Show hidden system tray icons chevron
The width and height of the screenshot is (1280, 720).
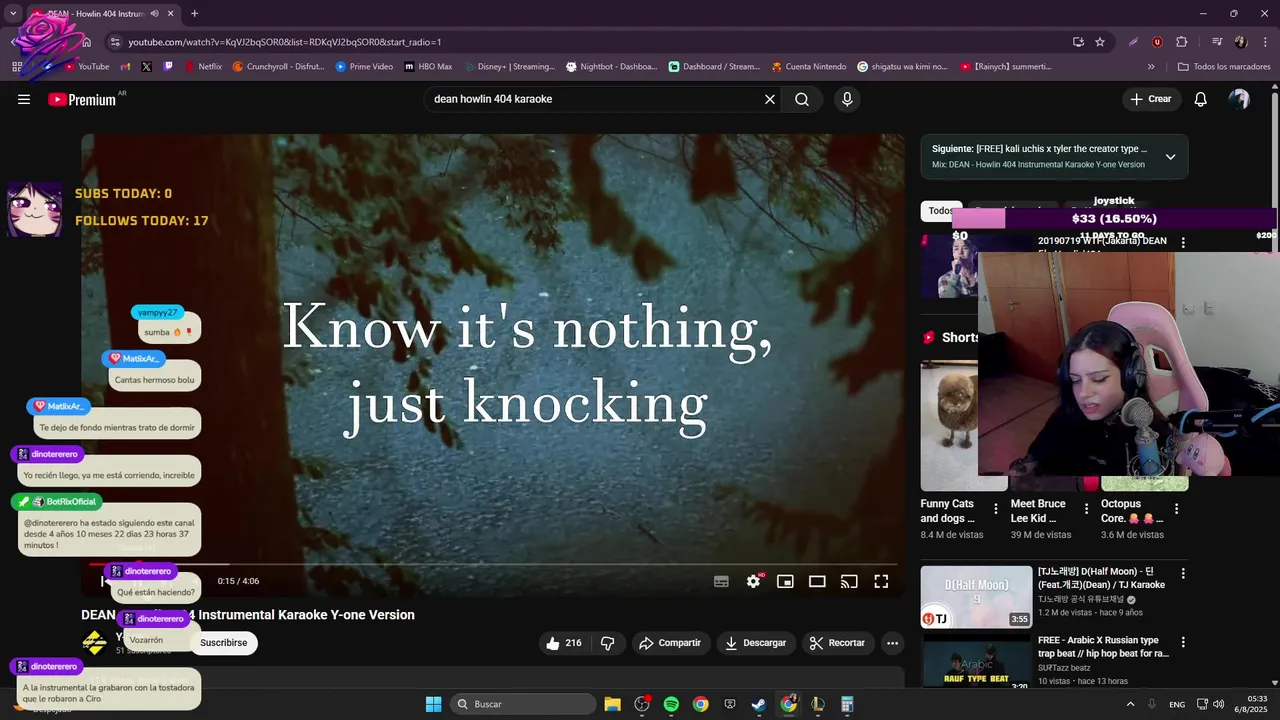tap(1131, 704)
